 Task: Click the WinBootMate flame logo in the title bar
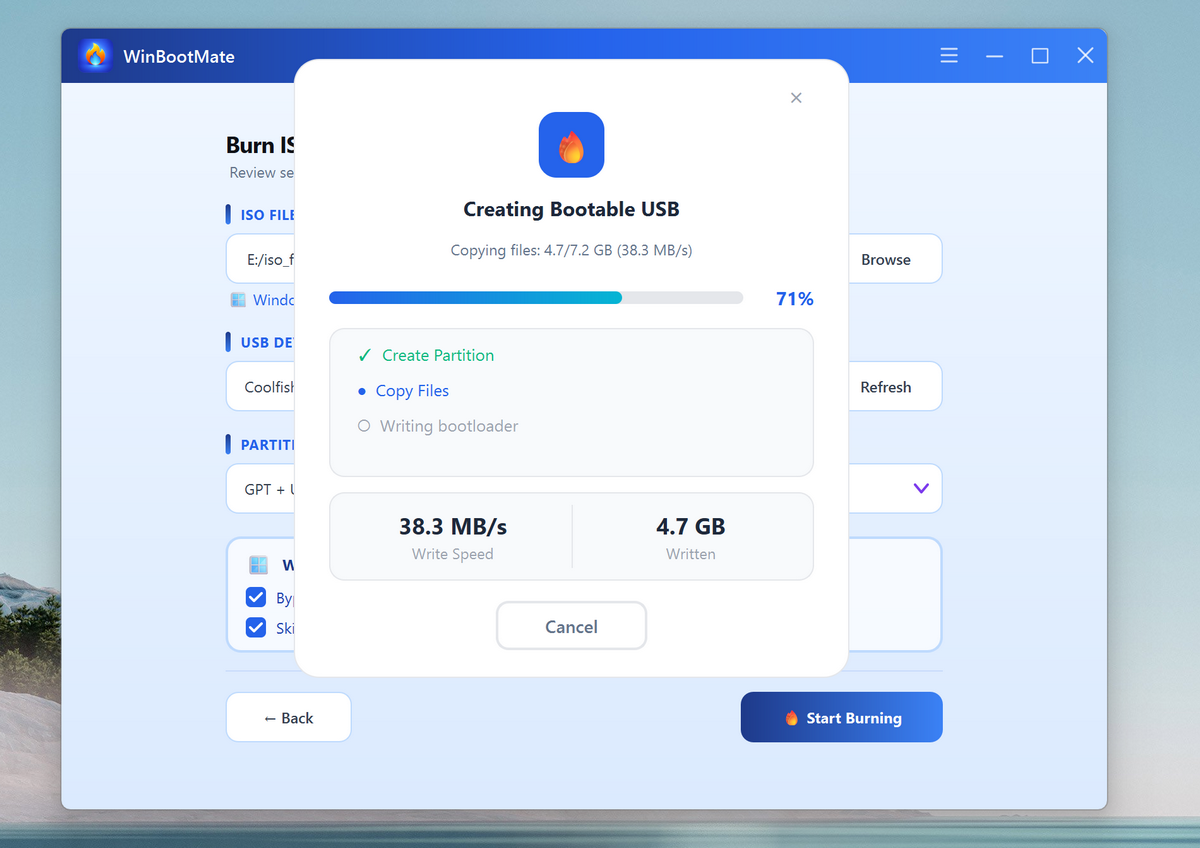click(95, 56)
